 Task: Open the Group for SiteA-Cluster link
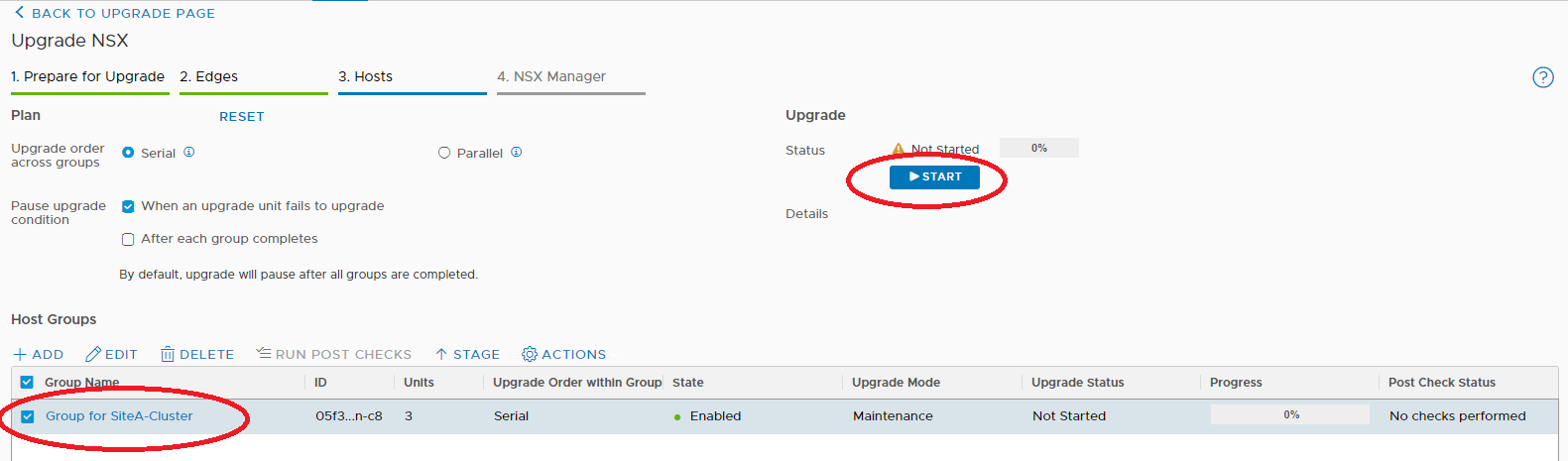coord(119,416)
